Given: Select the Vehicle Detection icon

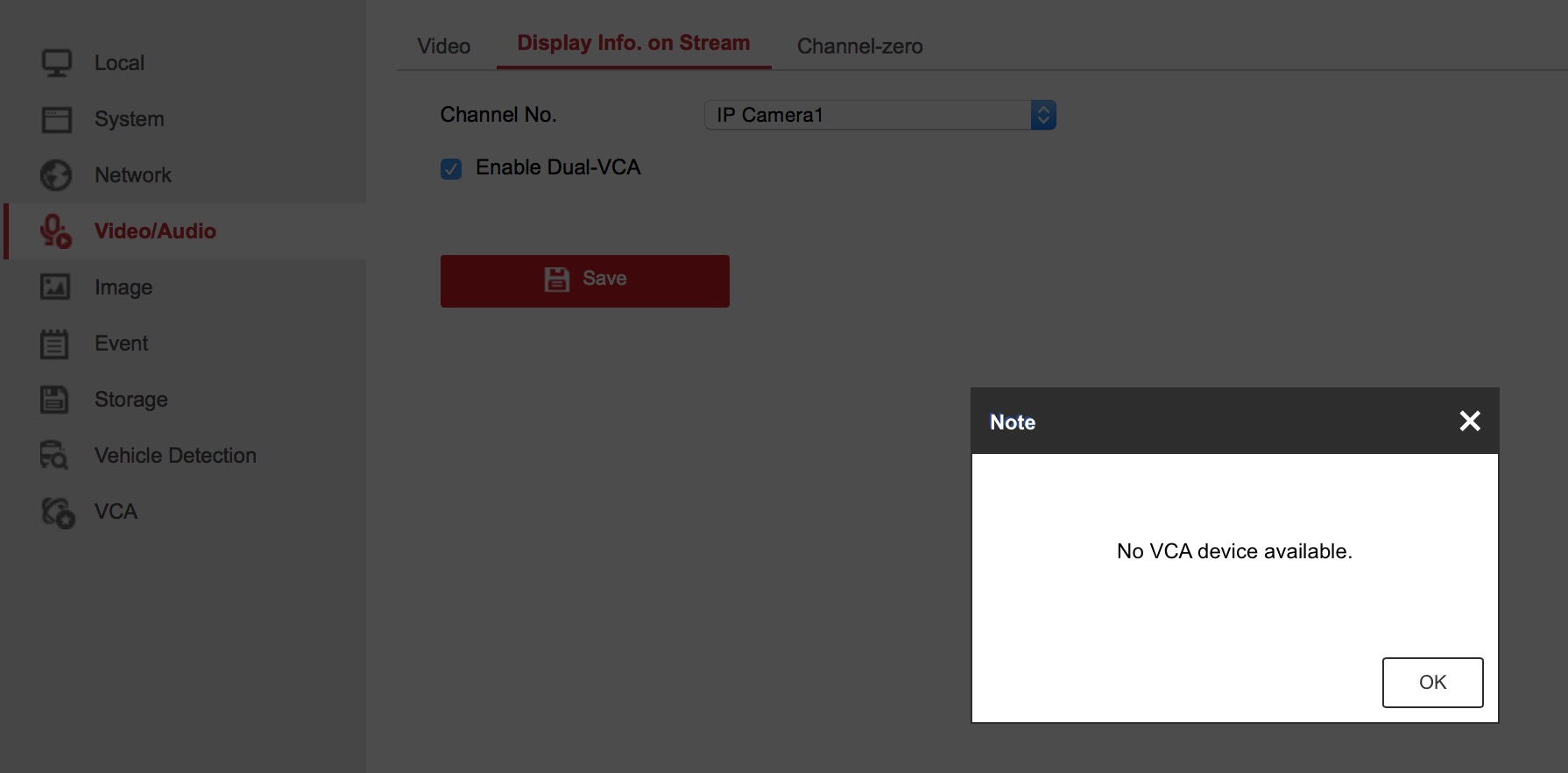Looking at the screenshot, I should click(x=54, y=456).
